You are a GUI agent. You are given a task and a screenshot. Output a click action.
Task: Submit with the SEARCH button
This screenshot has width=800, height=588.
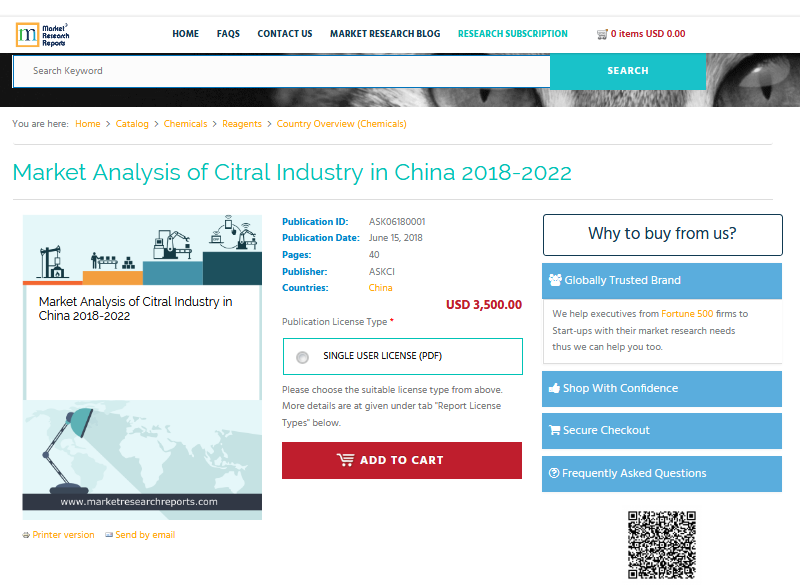(x=628, y=71)
